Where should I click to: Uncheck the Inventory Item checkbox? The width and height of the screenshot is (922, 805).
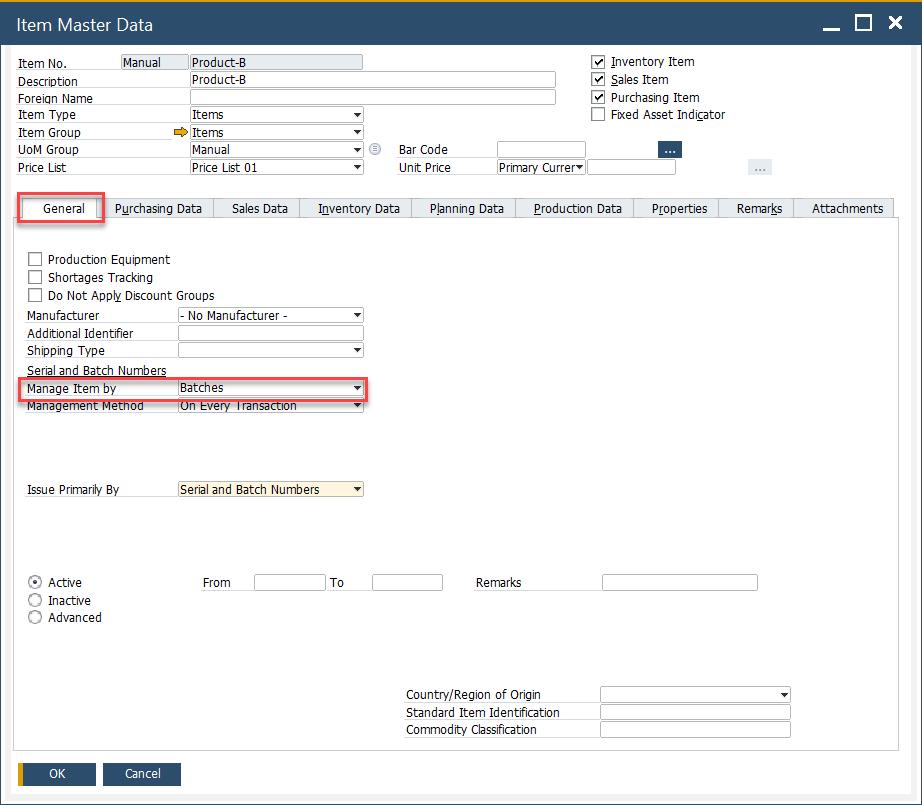[597, 62]
